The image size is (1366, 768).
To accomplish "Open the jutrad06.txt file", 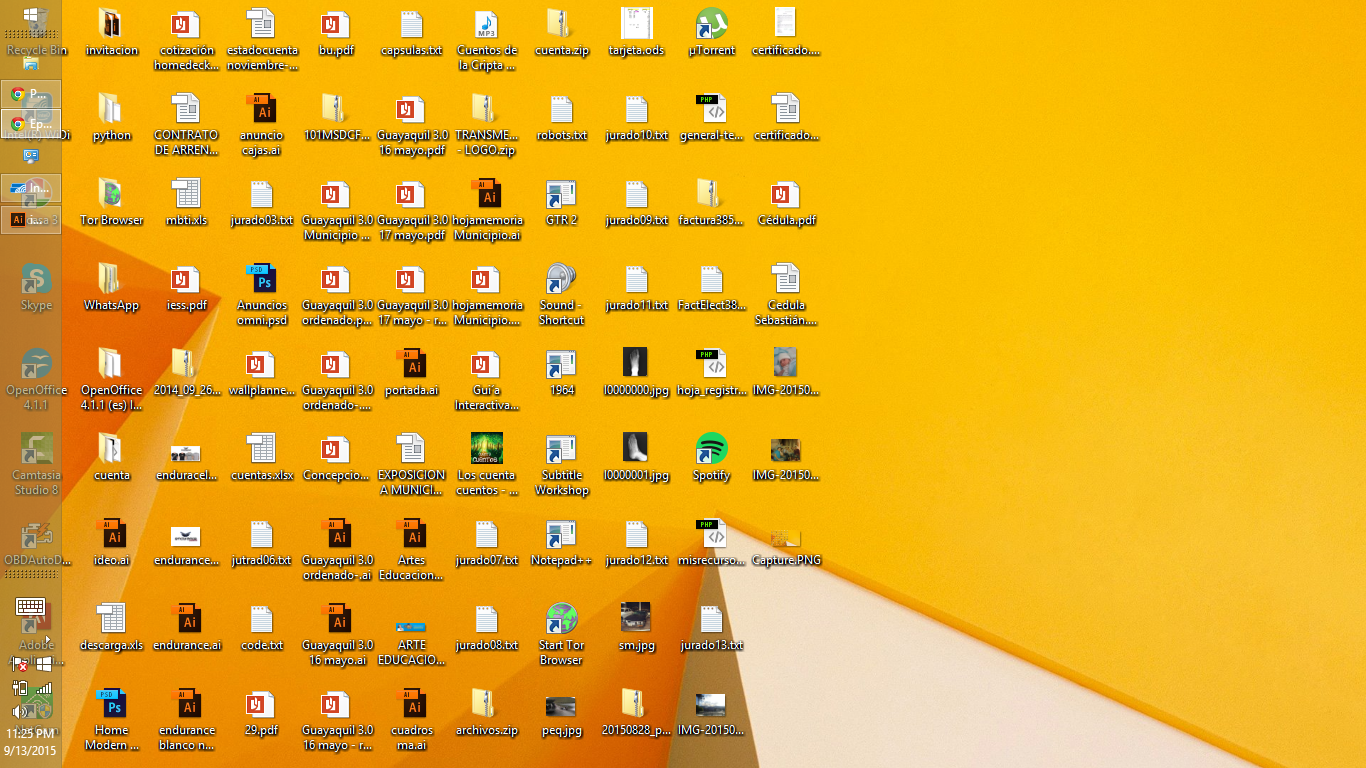I will pos(262,541).
